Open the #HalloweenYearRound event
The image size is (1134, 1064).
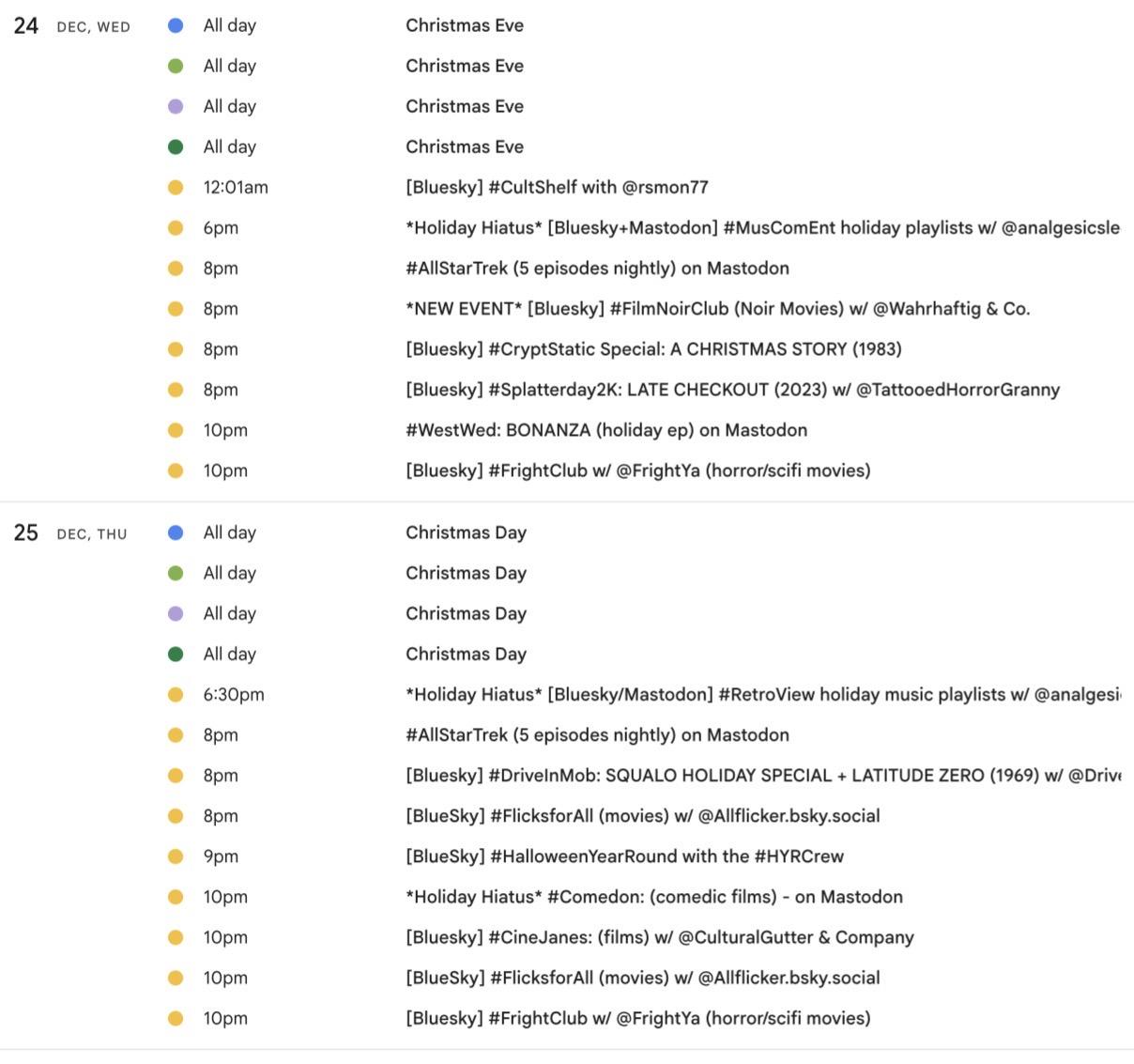point(624,856)
